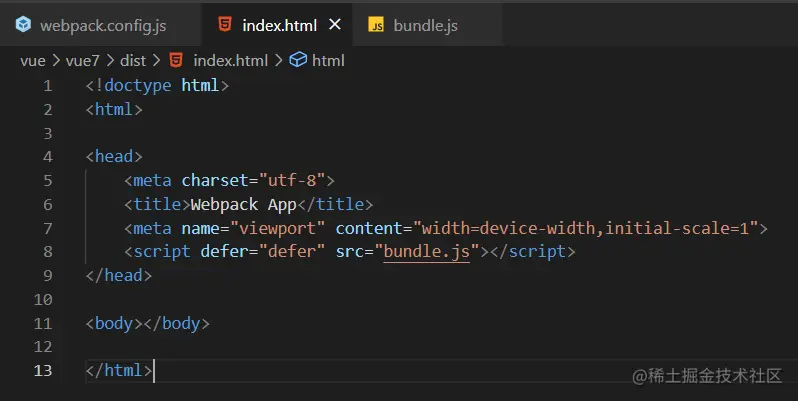Expand breadcrumb chevron before html symbol
This screenshot has height=401, width=798.
point(278,61)
